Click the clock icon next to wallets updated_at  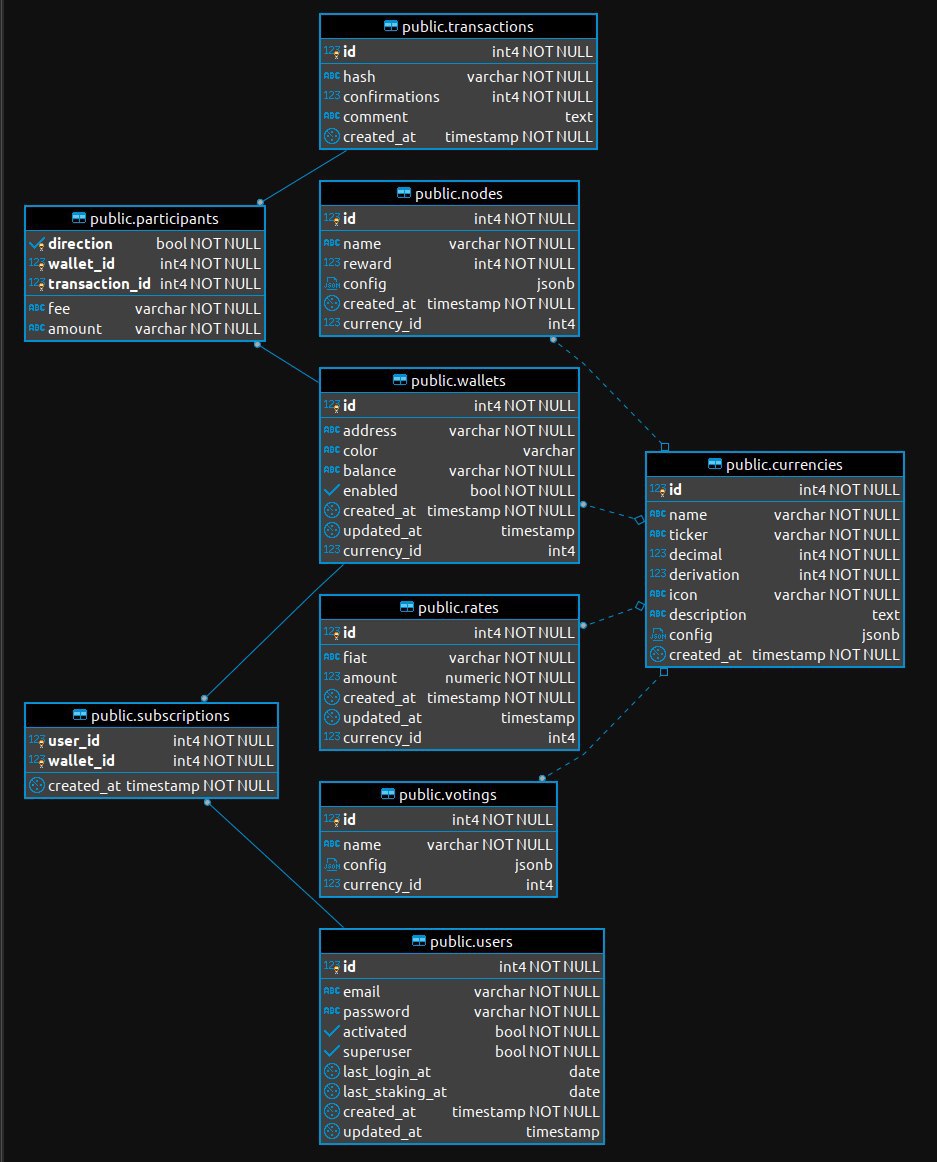331,531
